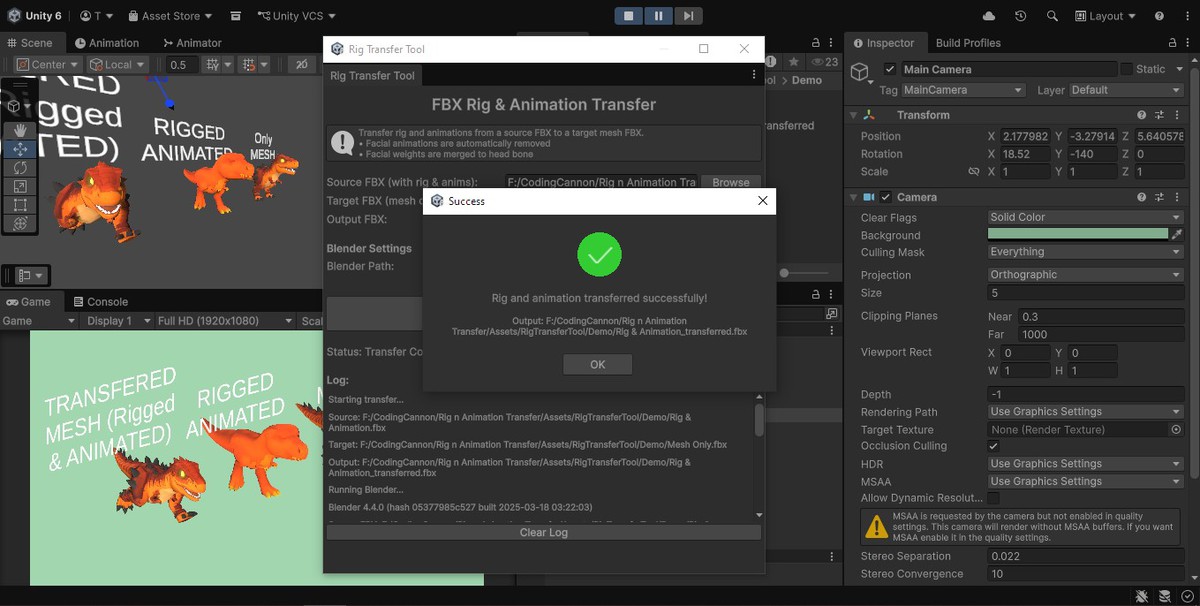
Task: Toggle the Main Camera active checkbox
Action: 890,69
